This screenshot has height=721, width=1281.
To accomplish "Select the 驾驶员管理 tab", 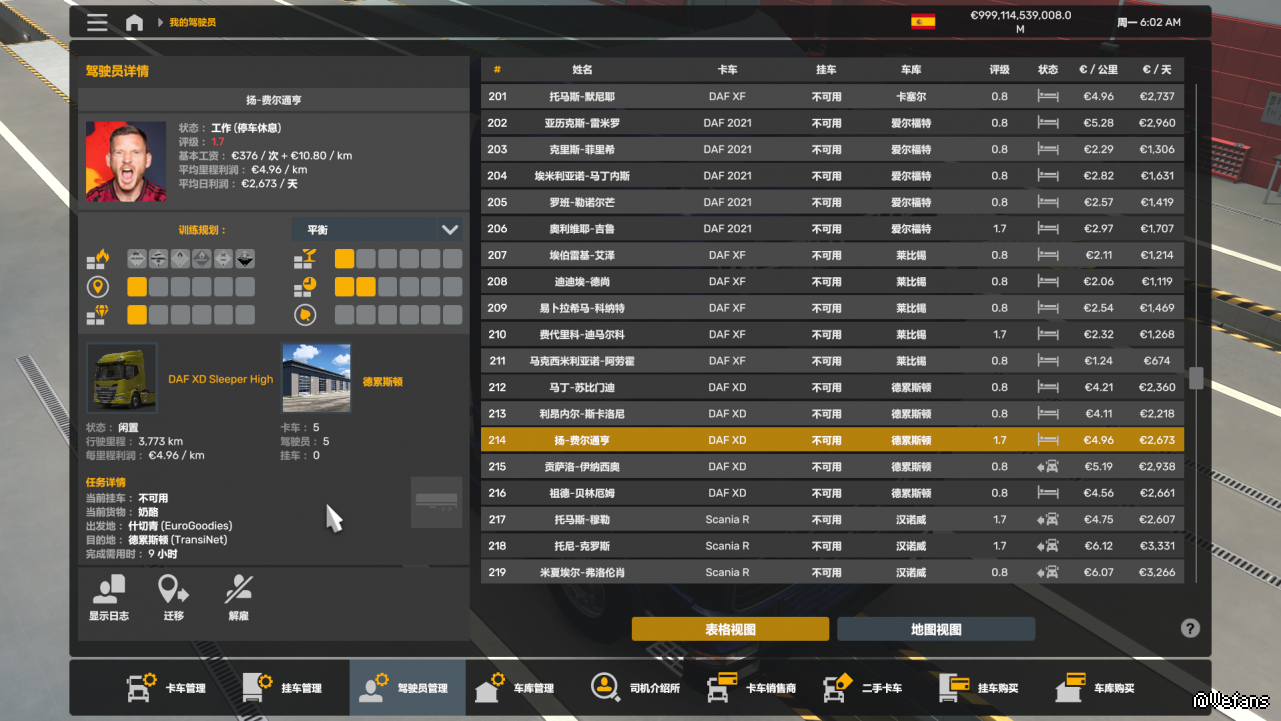I will tap(407, 688).
